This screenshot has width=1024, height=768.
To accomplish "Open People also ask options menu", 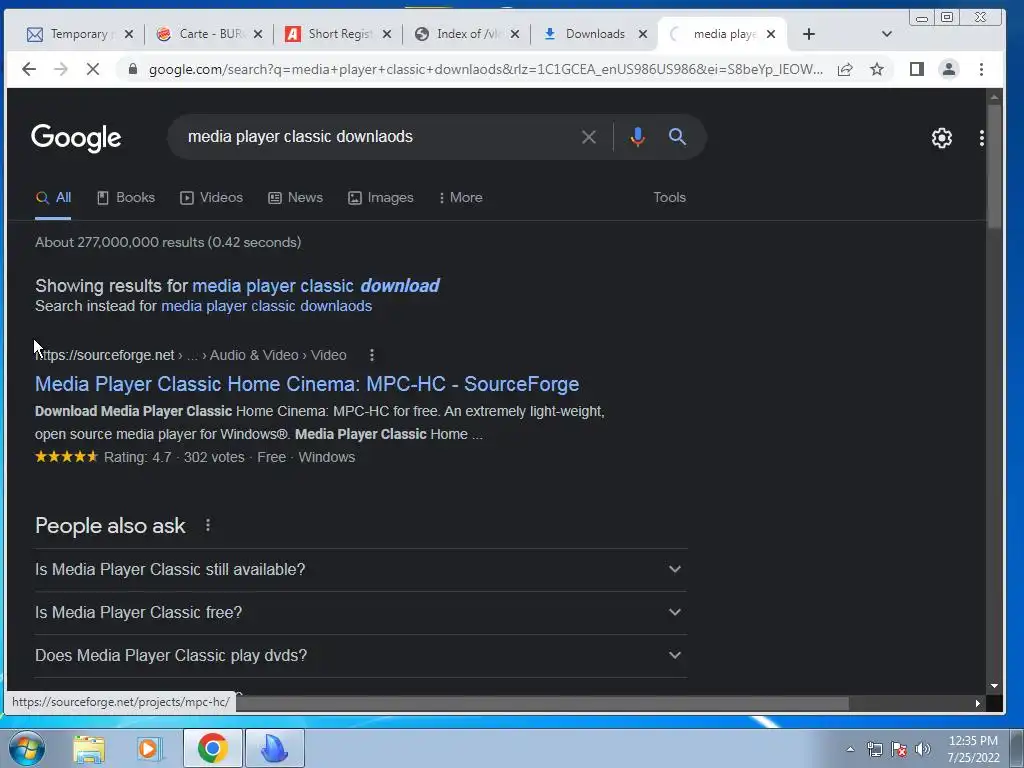I will pyautogui.click(x=208, y=525).
